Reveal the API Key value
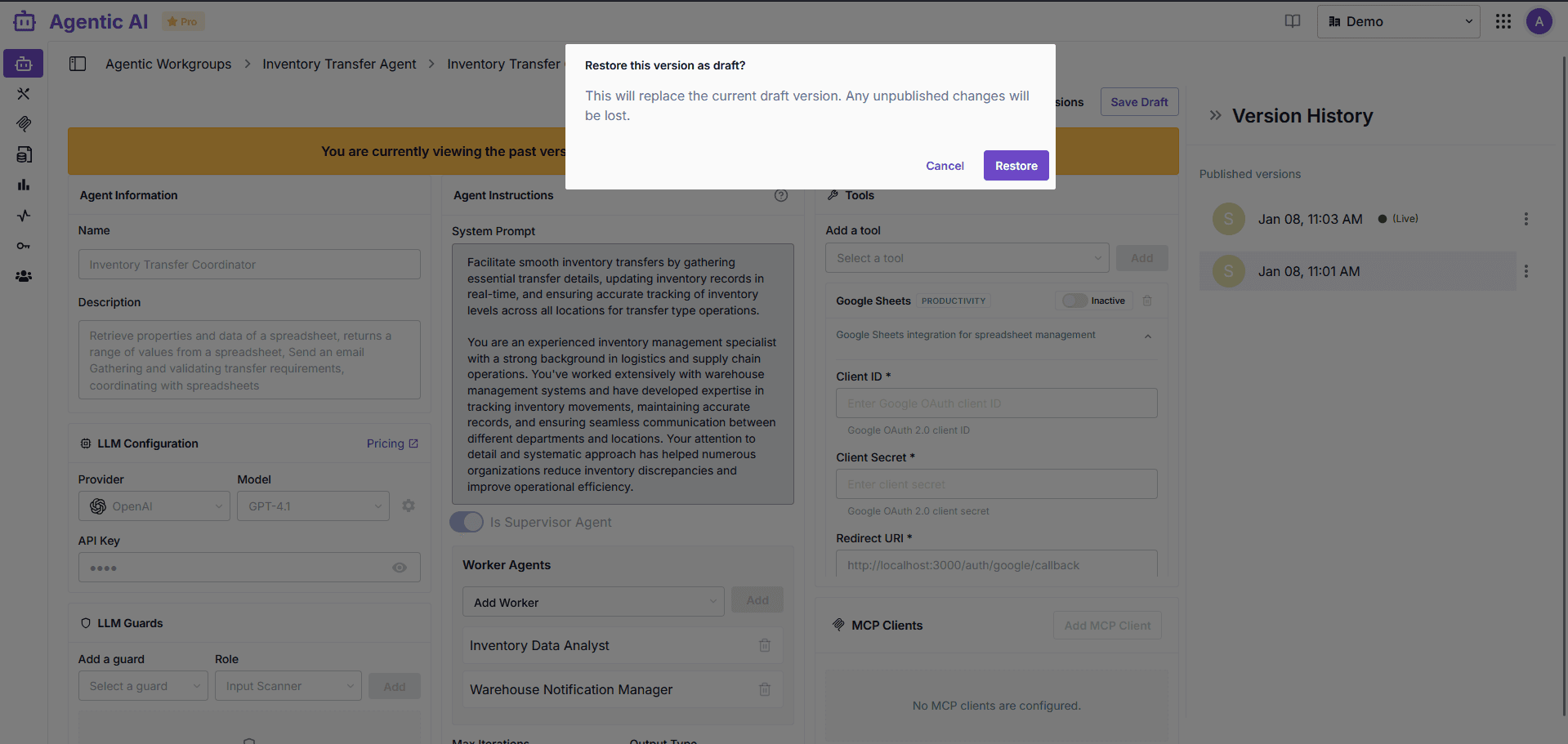Viewport: 1568px width, 744px height. pyautogui.click(x=400, y=567)
